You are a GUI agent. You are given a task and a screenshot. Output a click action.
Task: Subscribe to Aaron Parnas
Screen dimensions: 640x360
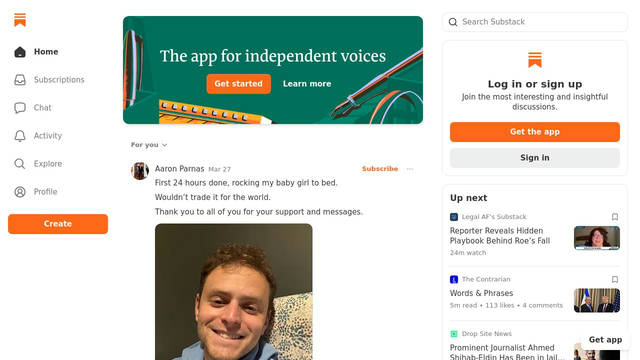(380, 169)
